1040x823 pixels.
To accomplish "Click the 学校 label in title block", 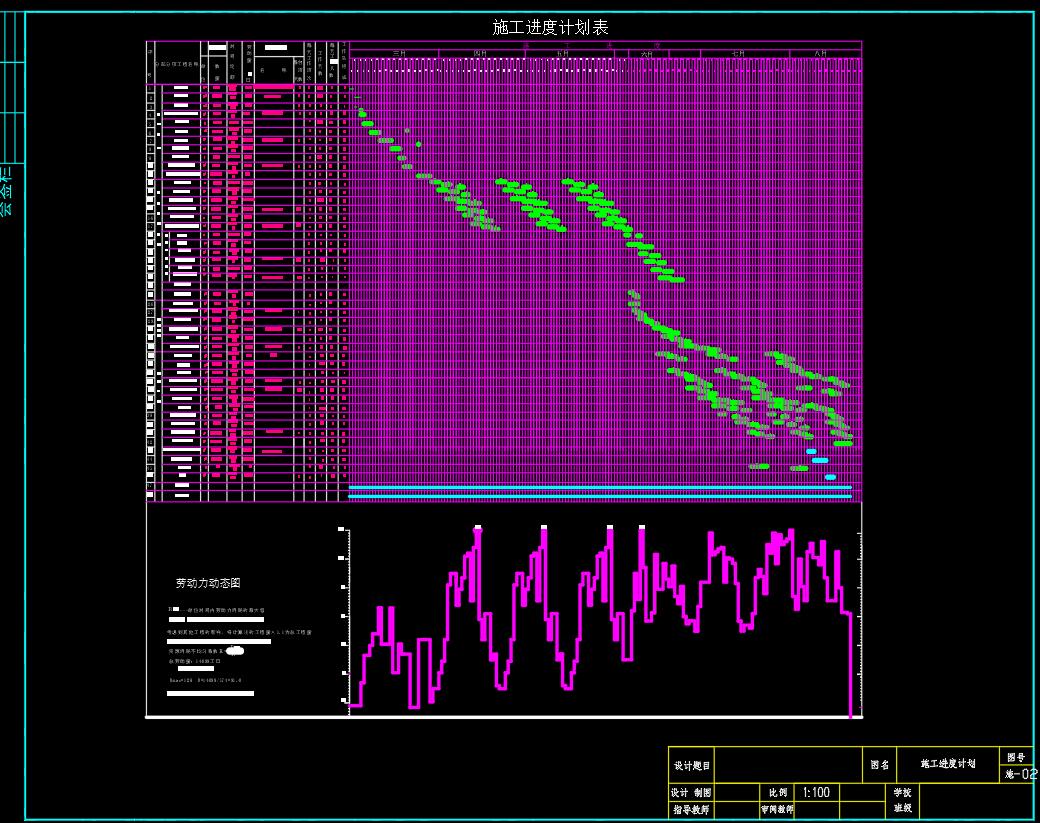I will tap(901, 792).
